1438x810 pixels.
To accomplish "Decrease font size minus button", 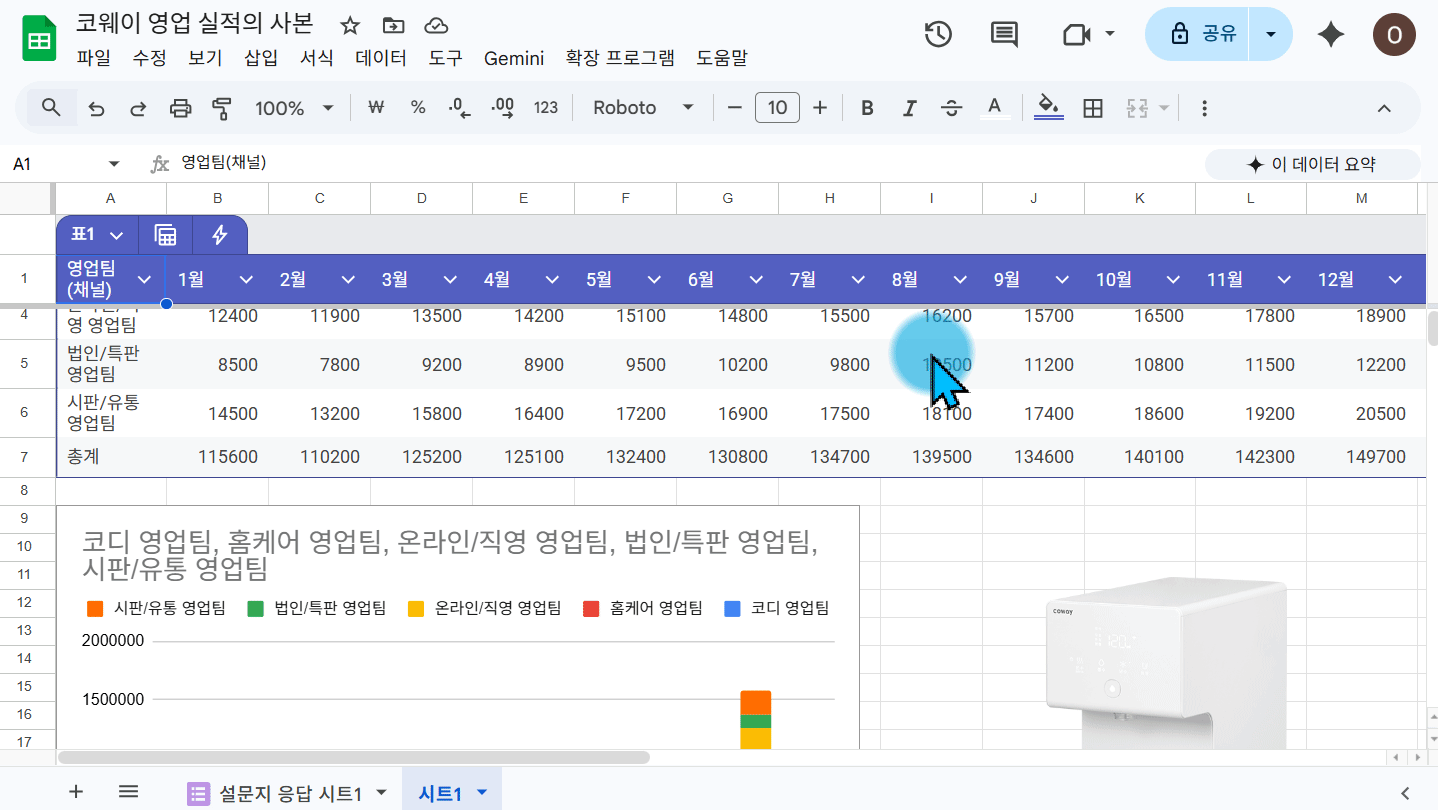I will coord(735,108).
